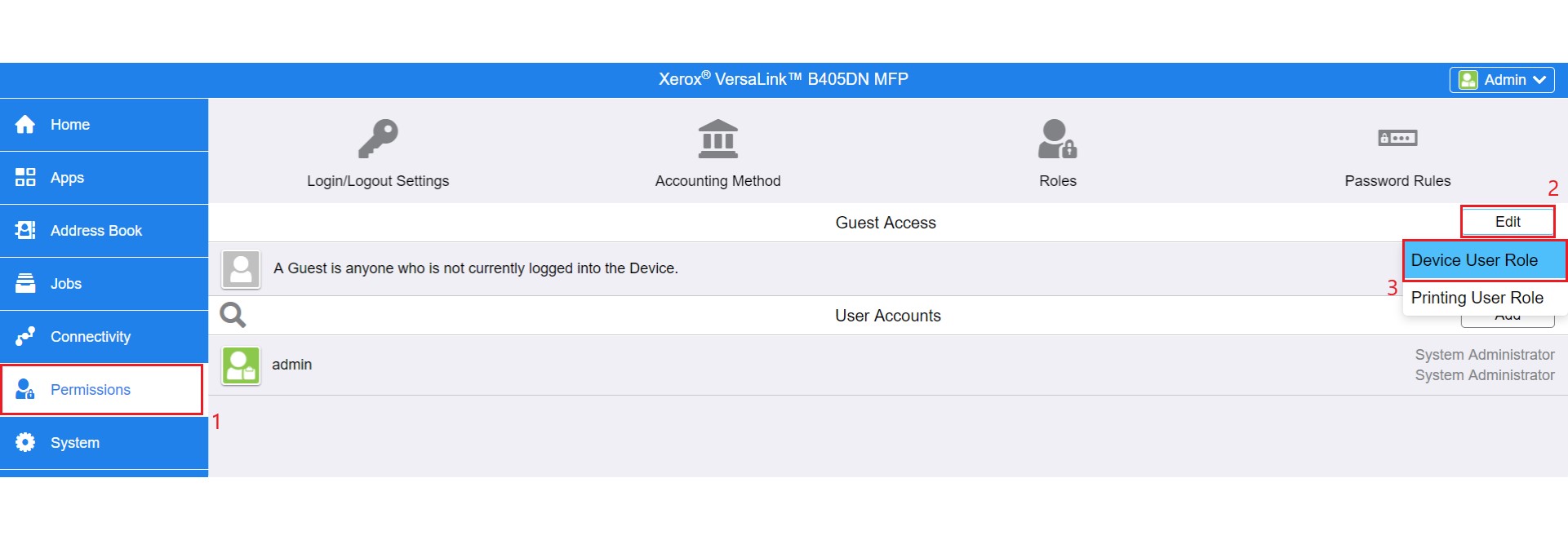Click the admin user account row name
This screenshot has width=1568, height=540.
pyautogui.click(x=292, y=365)
